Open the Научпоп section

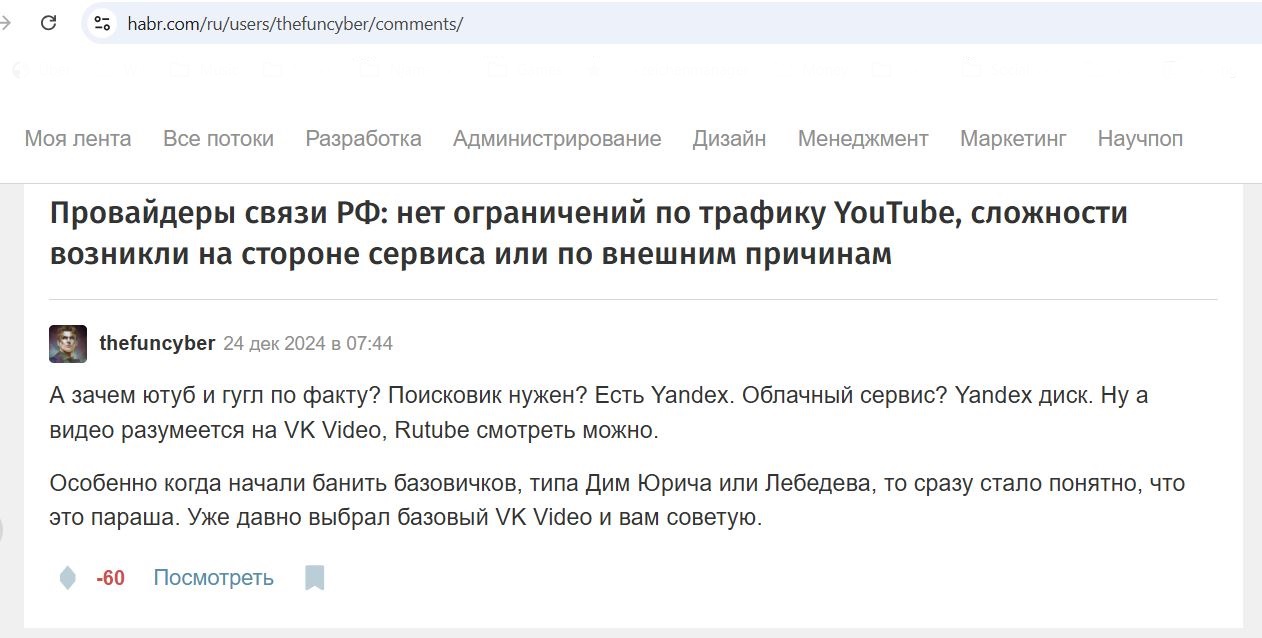point(1140,139)
